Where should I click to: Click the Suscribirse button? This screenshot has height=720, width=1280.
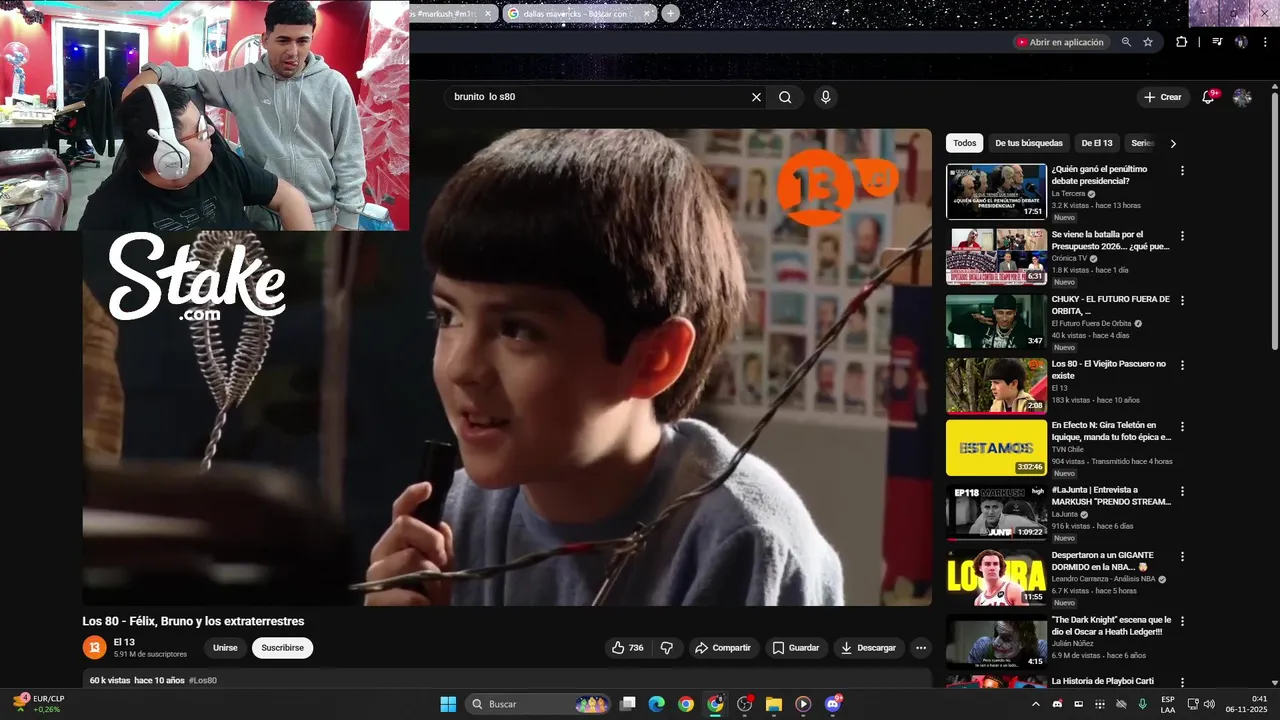coord(282,648)
